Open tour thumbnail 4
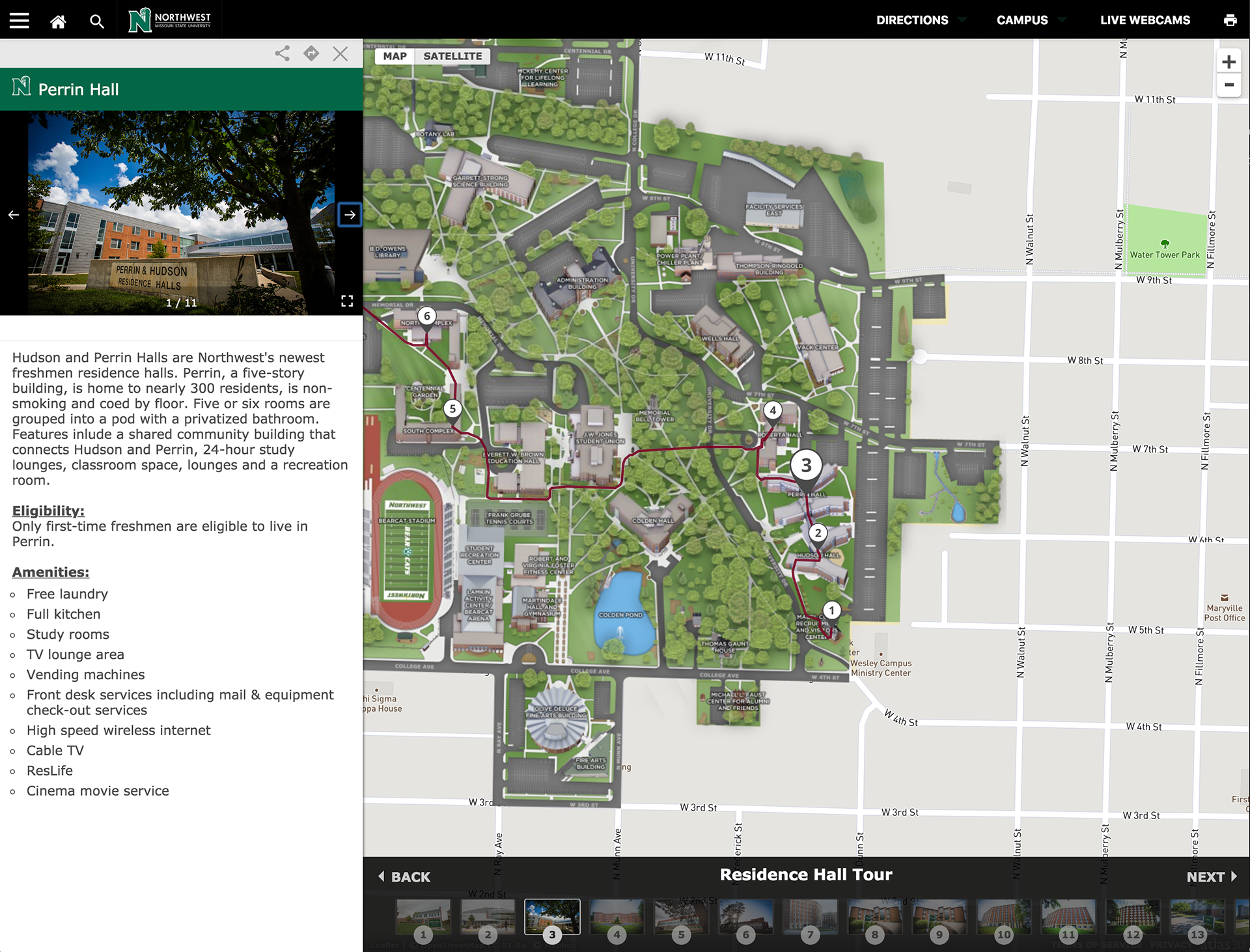The width and height of the screenshot is (1250, 952). coord(617,919)
